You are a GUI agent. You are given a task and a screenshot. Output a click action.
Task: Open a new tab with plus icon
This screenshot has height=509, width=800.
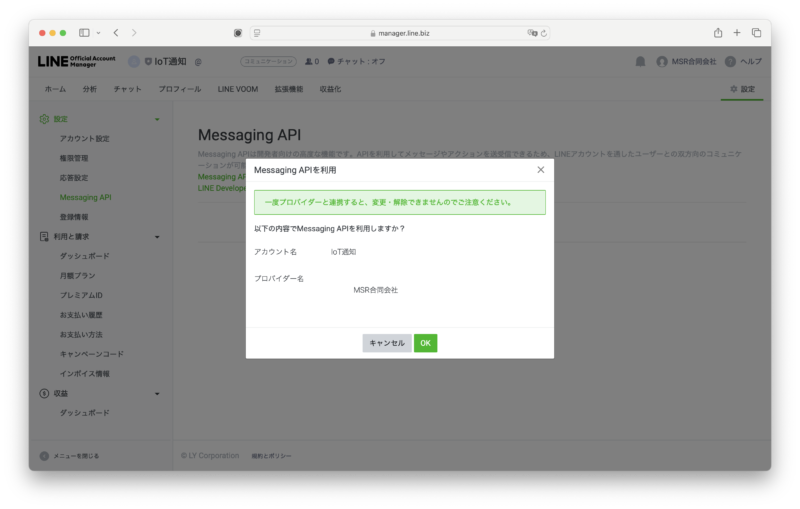(737, 33)
